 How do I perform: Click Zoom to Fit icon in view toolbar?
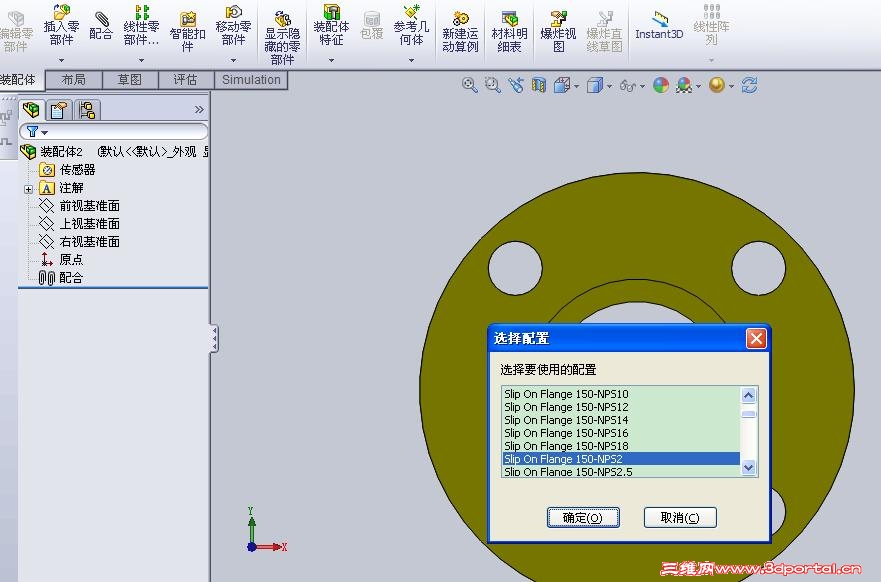(469, 85)
